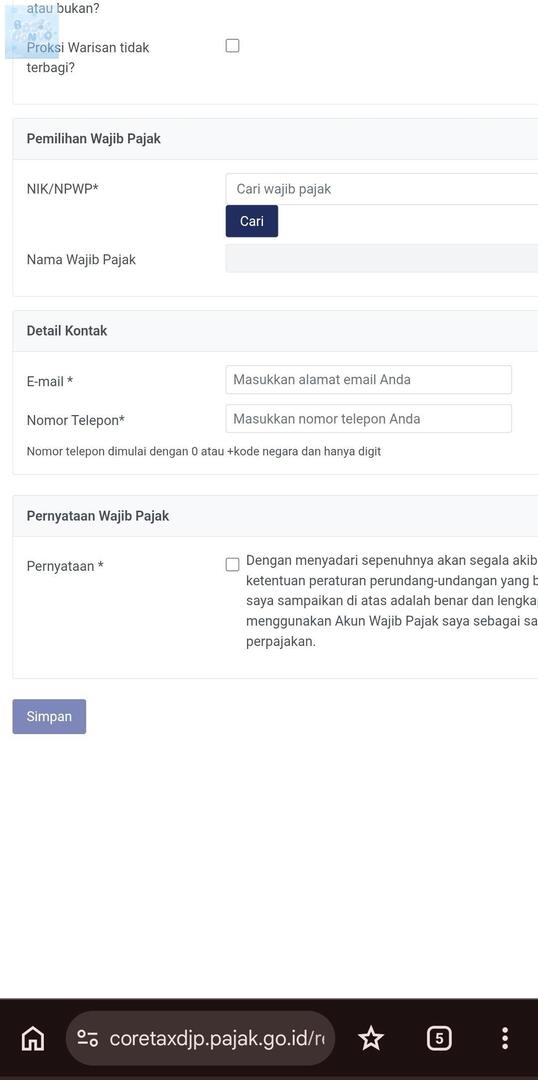Click the phone number format hint text

point(204,452)
